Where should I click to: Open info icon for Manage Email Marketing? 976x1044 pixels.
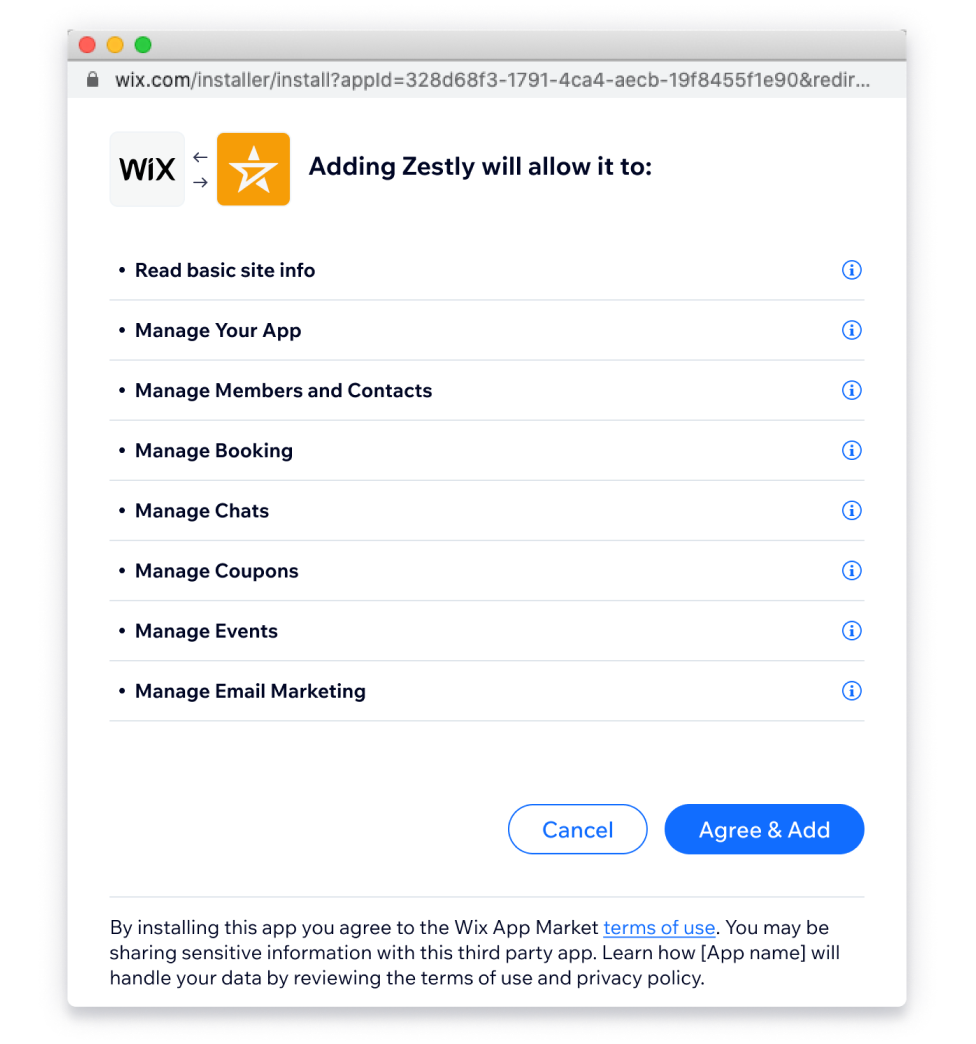pyautogui.click(x=852, y=690)
